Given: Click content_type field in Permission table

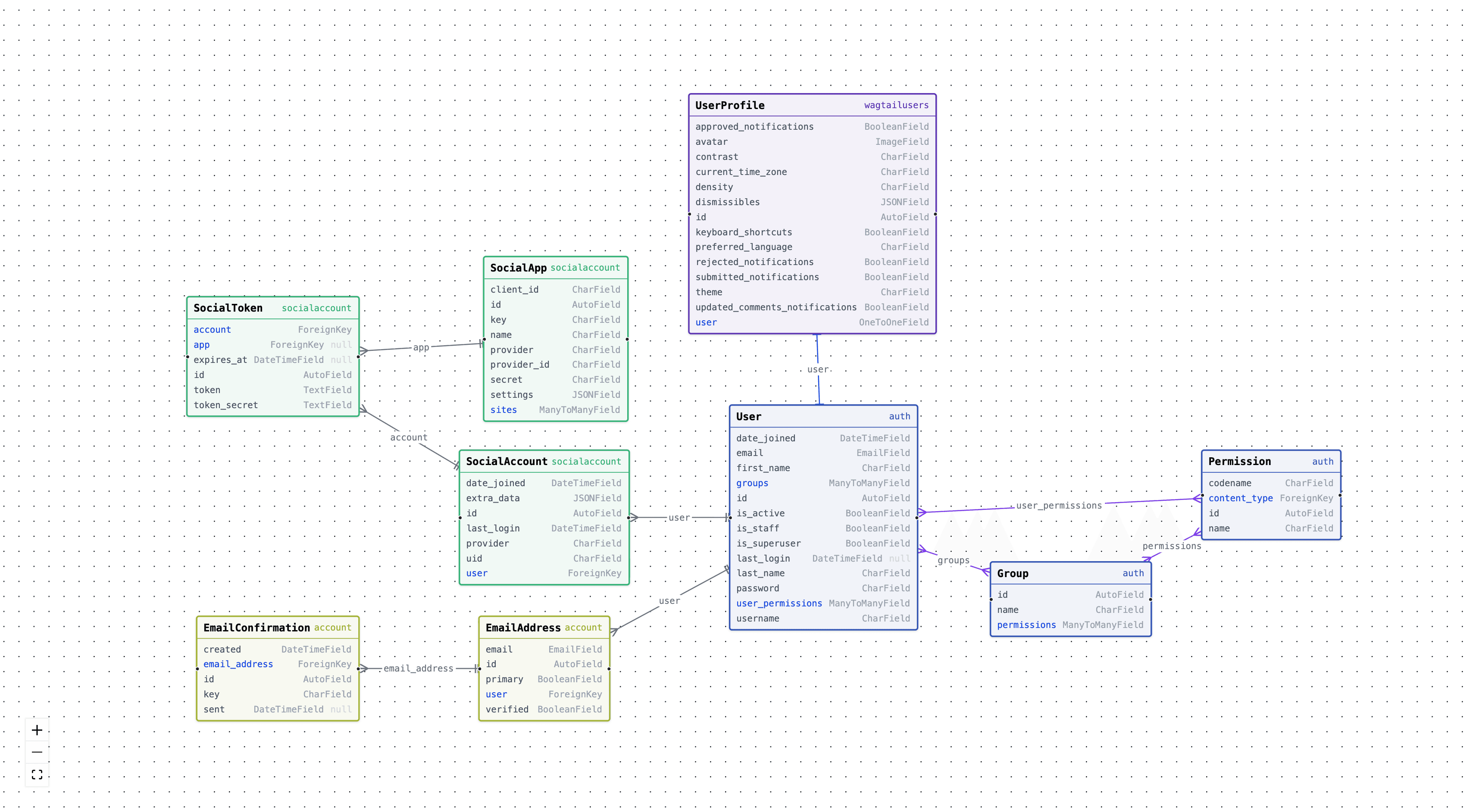Looking at the screenshot, I should click(x=1240, y=499).
